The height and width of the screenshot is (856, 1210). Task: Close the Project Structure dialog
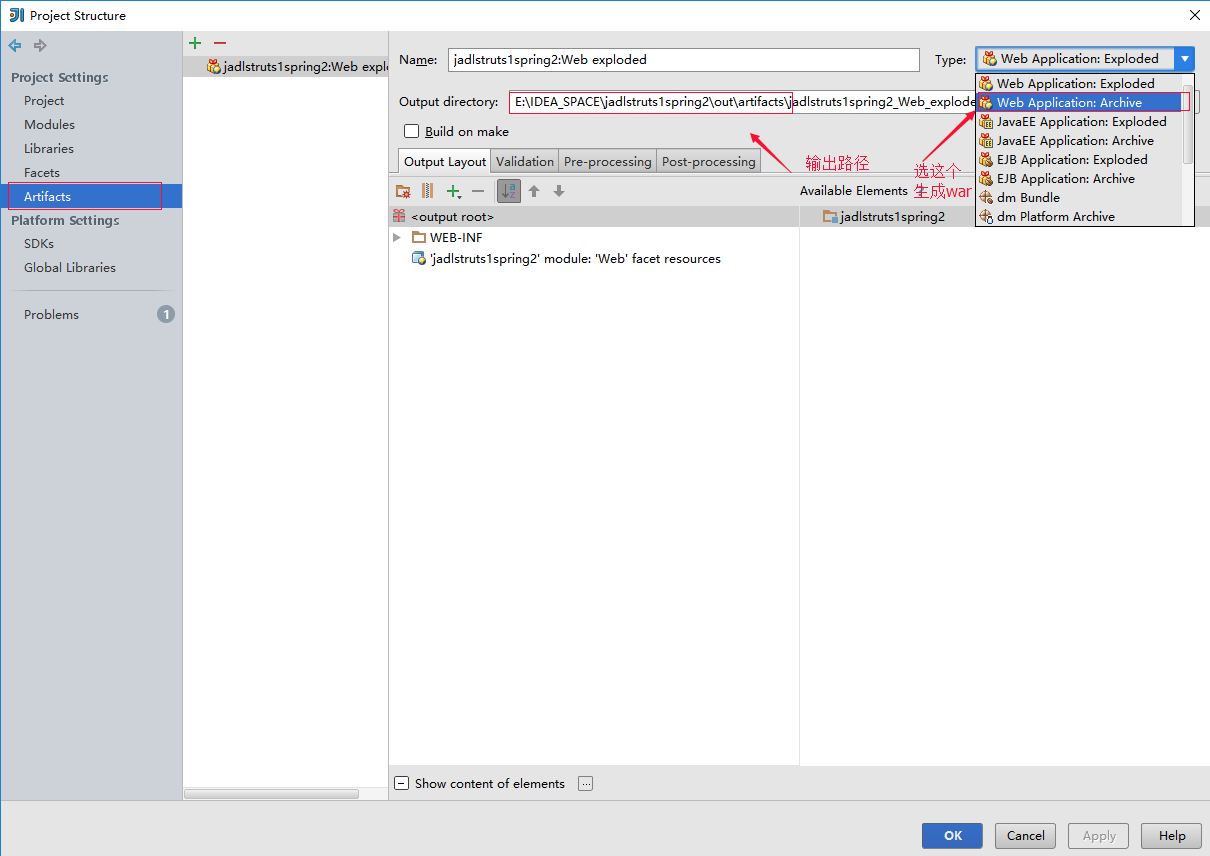tap(1194, 15)
